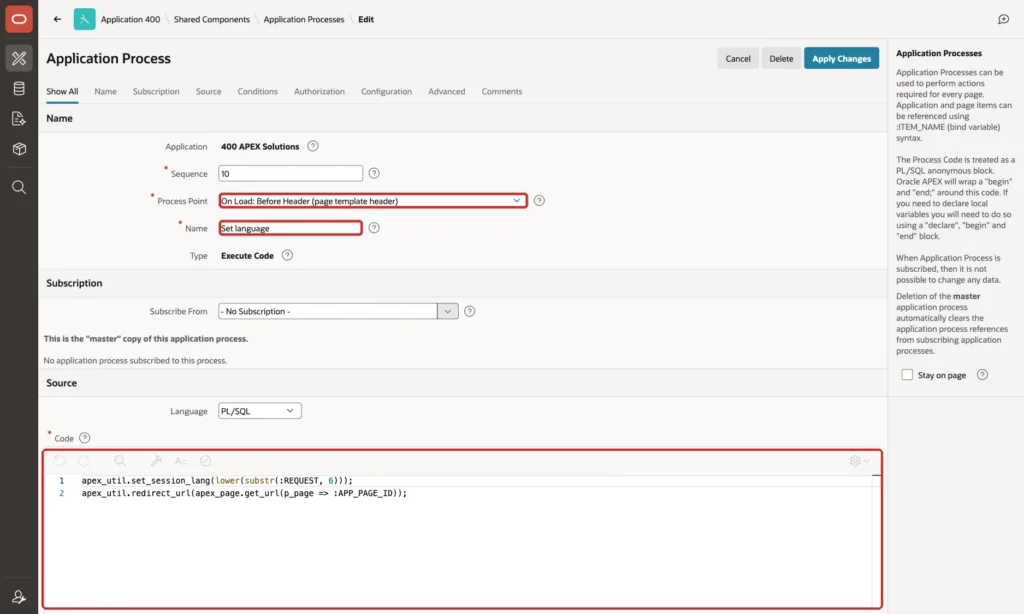The image size is (1024, 614).
Task: Open Application Processes breadcrumb link
Action: point(304,19)
